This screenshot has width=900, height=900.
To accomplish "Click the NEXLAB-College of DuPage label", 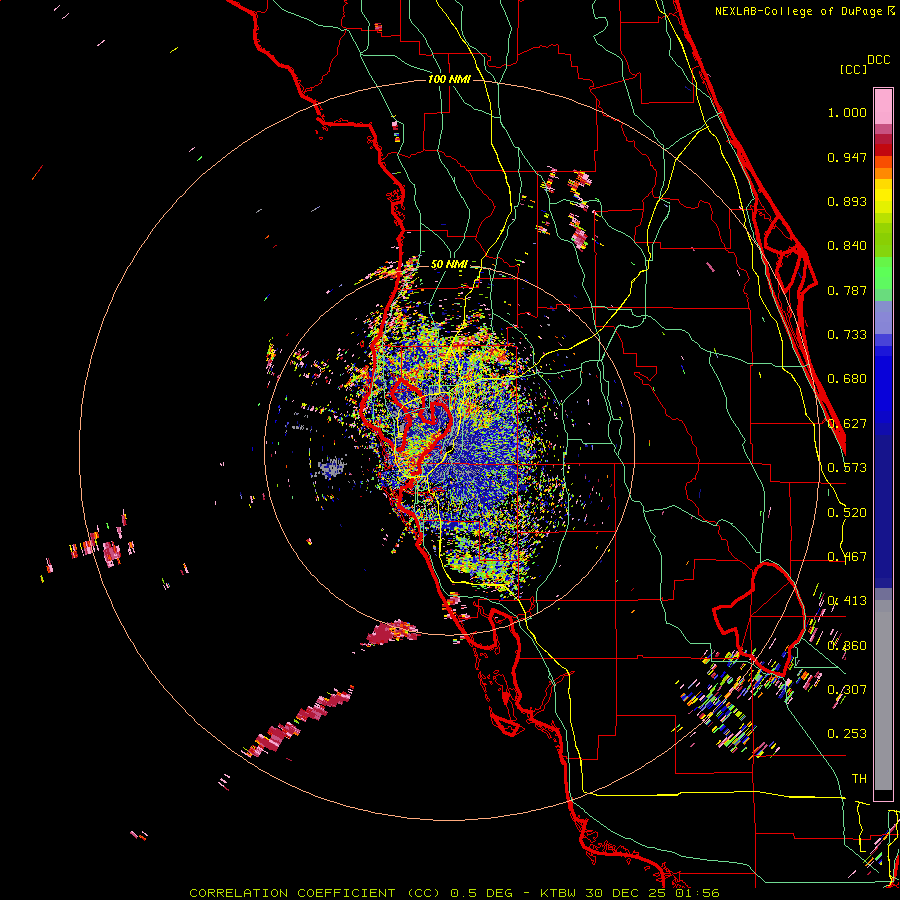I will coord(800,11).
